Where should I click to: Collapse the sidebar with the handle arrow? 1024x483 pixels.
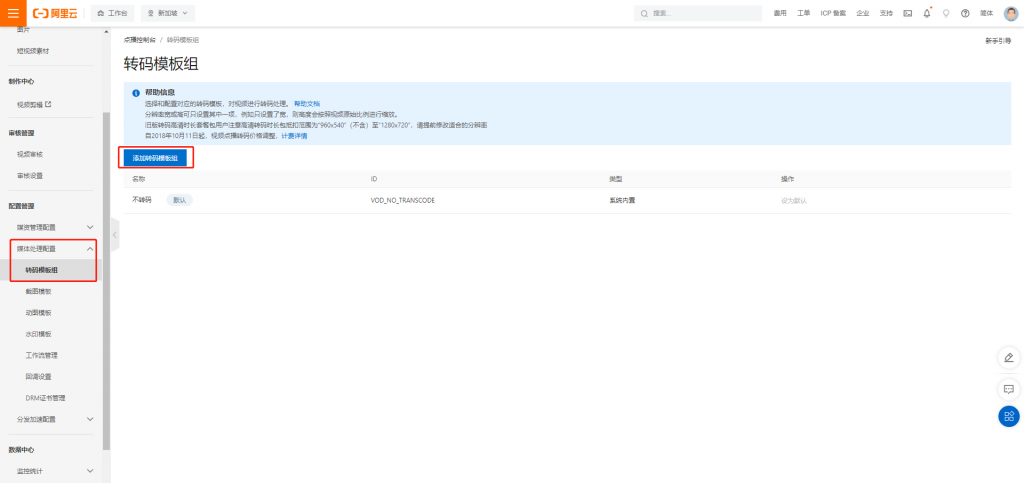click(116, 235)
